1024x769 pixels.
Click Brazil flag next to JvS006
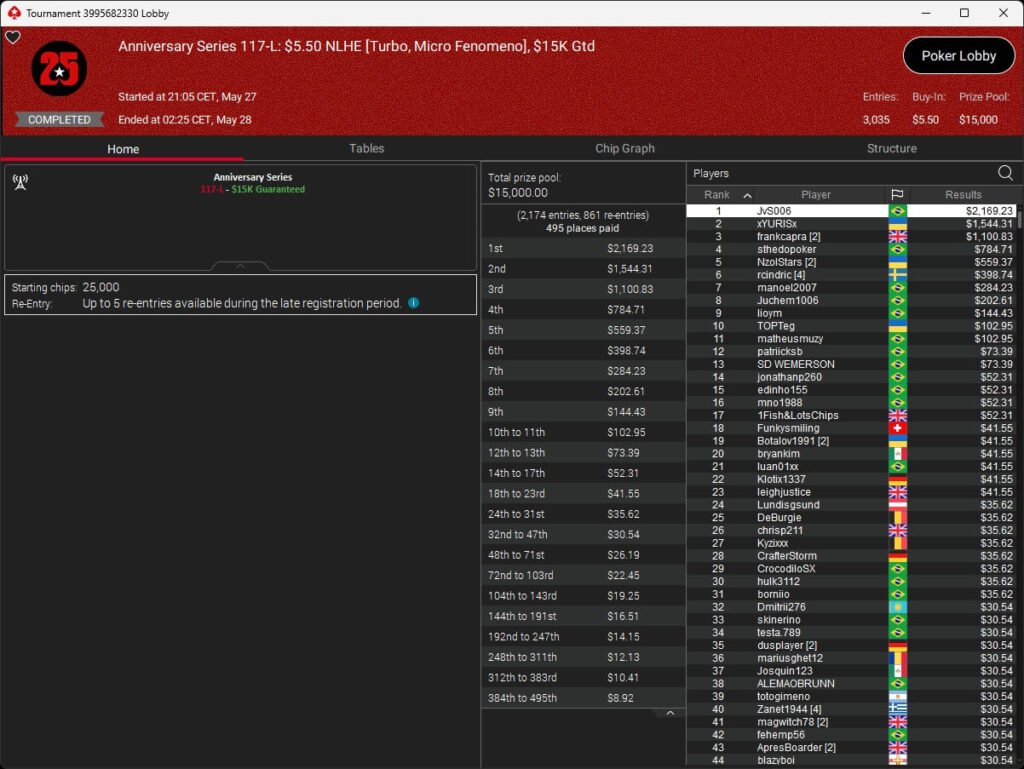pos(897,211)
